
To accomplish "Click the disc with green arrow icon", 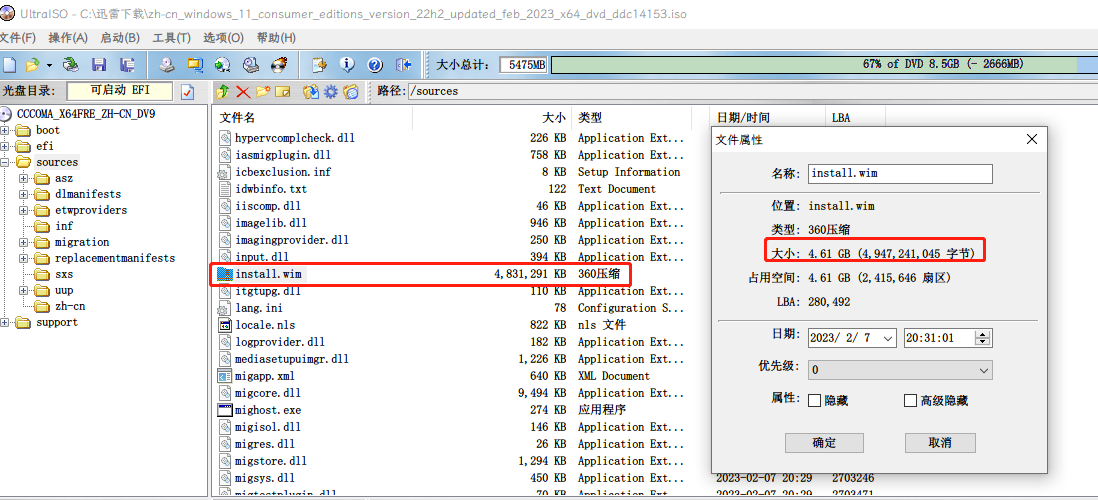I will (x=223, y=65).
